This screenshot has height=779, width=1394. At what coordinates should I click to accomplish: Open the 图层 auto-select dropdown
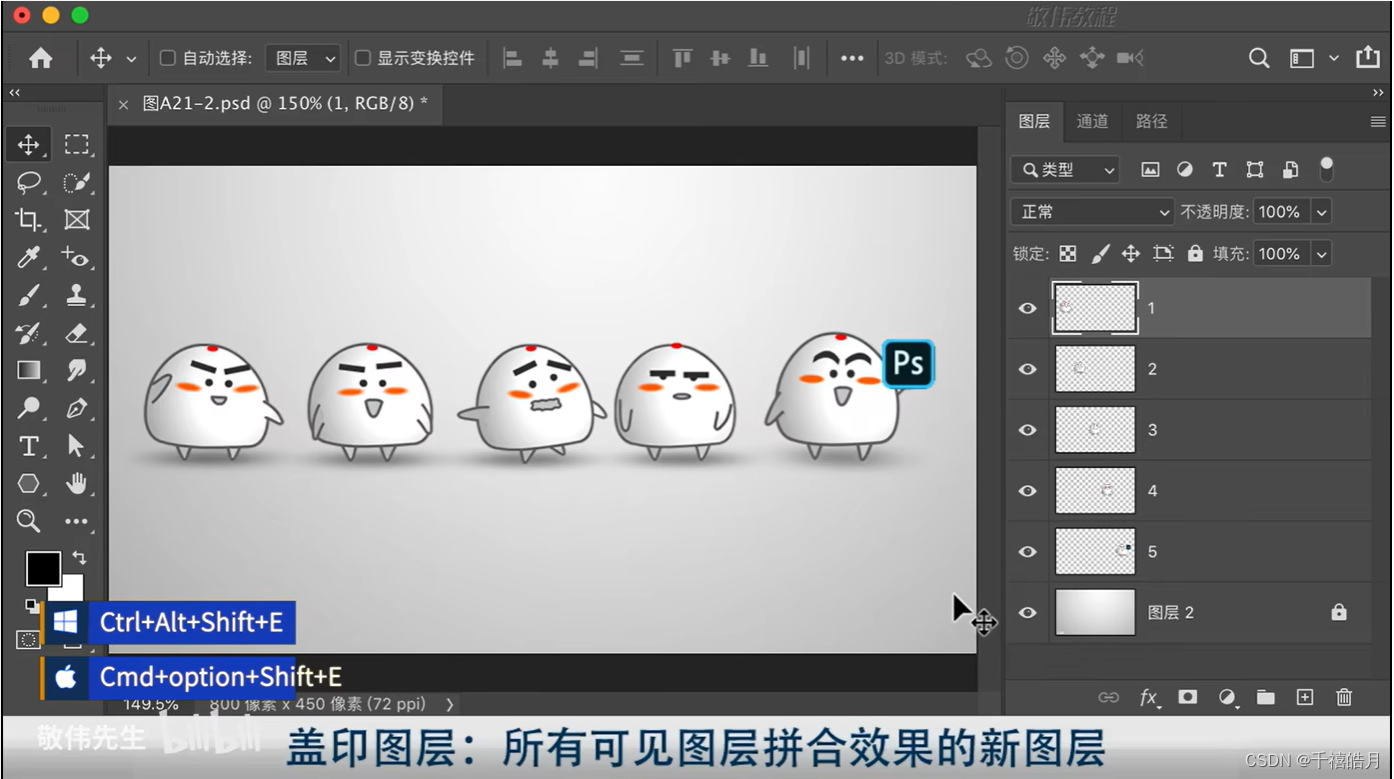click(303, 58)
